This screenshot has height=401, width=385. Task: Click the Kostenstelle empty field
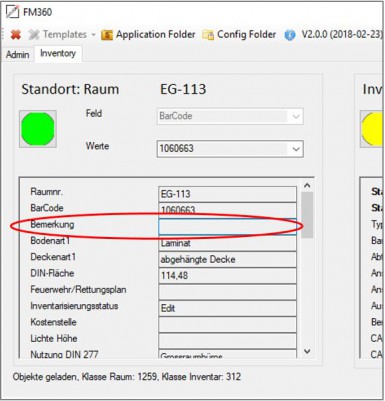227,324
